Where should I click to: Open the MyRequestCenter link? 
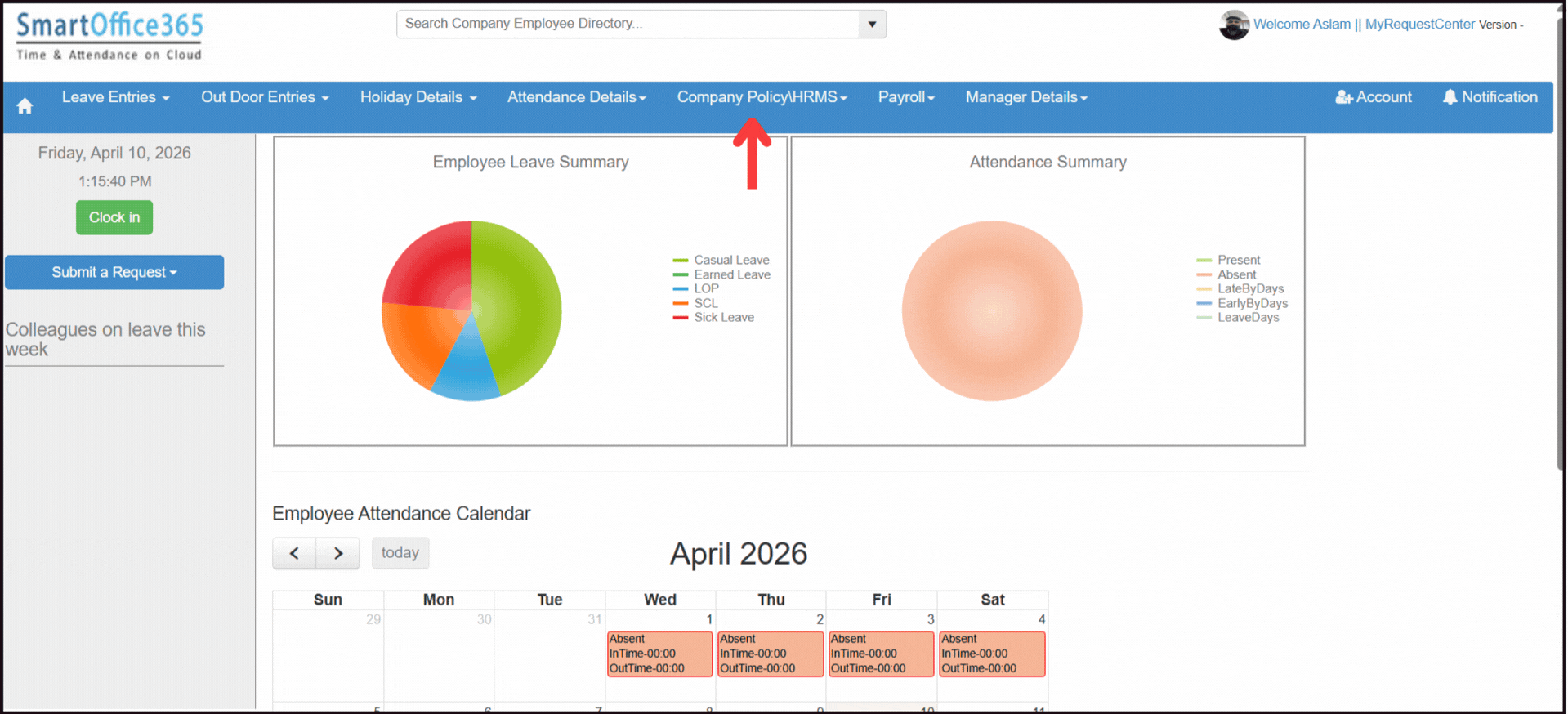pyautogui.click(x=1419, y=25)
